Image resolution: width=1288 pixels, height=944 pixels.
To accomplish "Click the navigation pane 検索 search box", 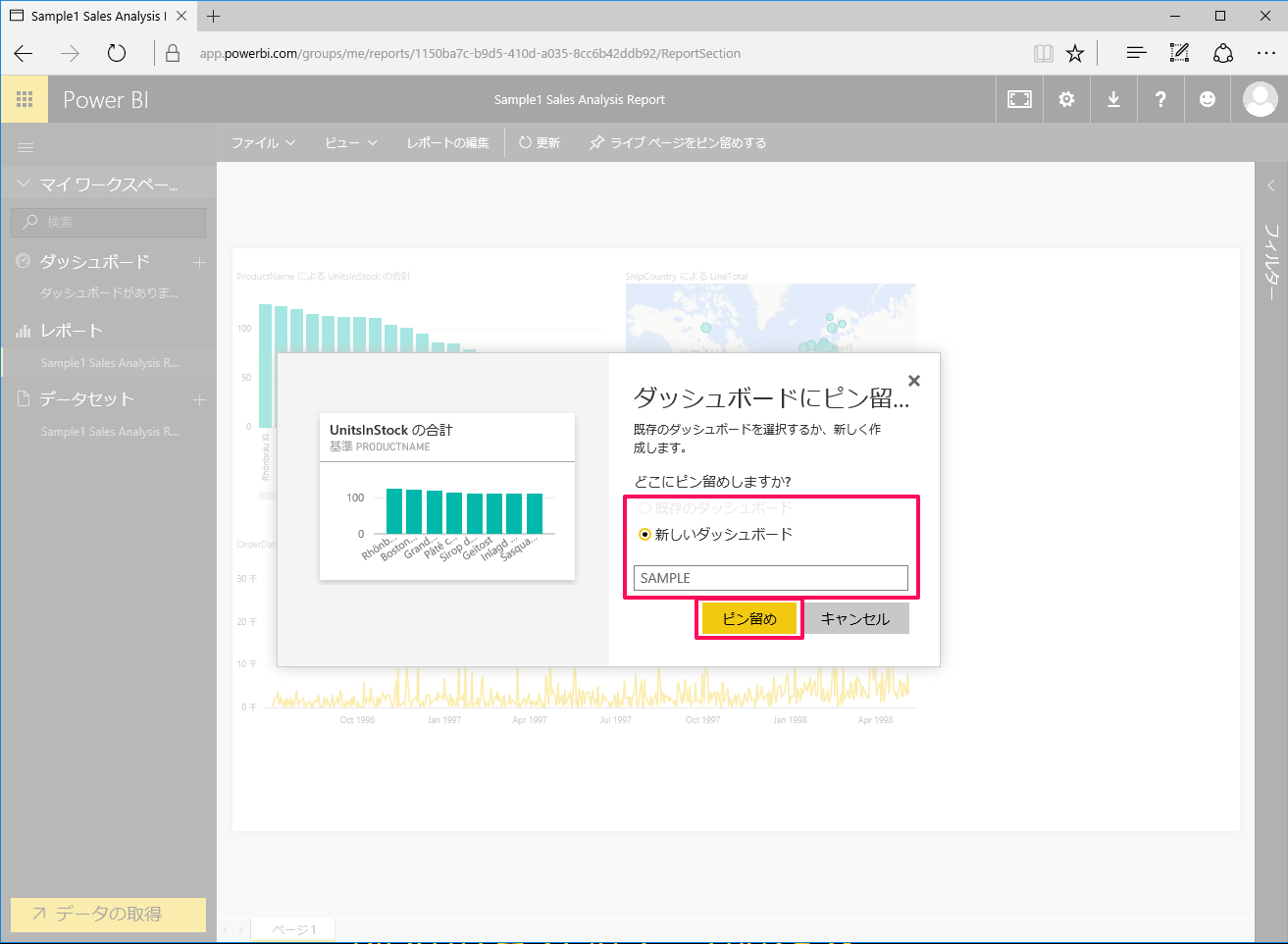I will [x=108, y=222].
